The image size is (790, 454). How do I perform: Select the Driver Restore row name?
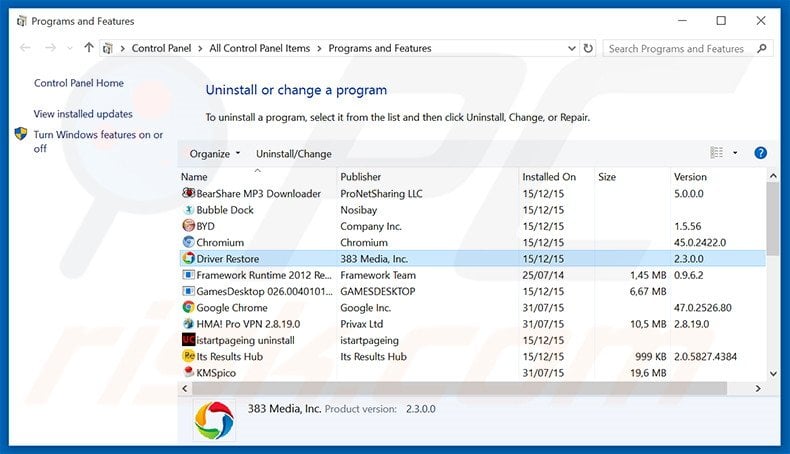228,258
